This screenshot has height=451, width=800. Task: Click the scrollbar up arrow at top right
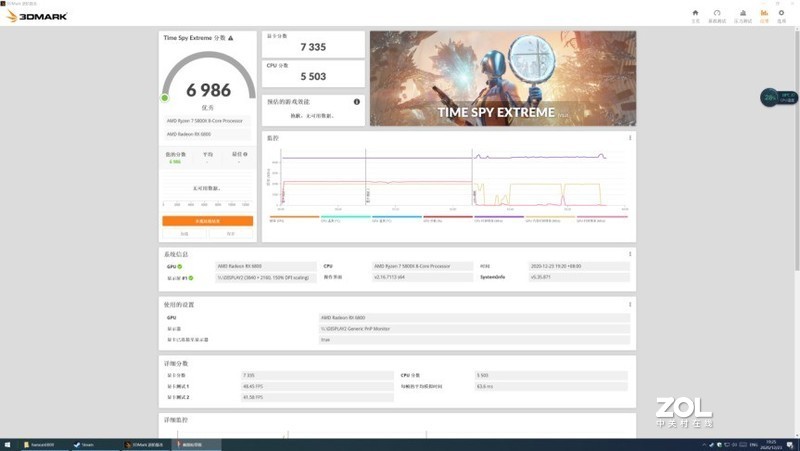click(796, 30)
